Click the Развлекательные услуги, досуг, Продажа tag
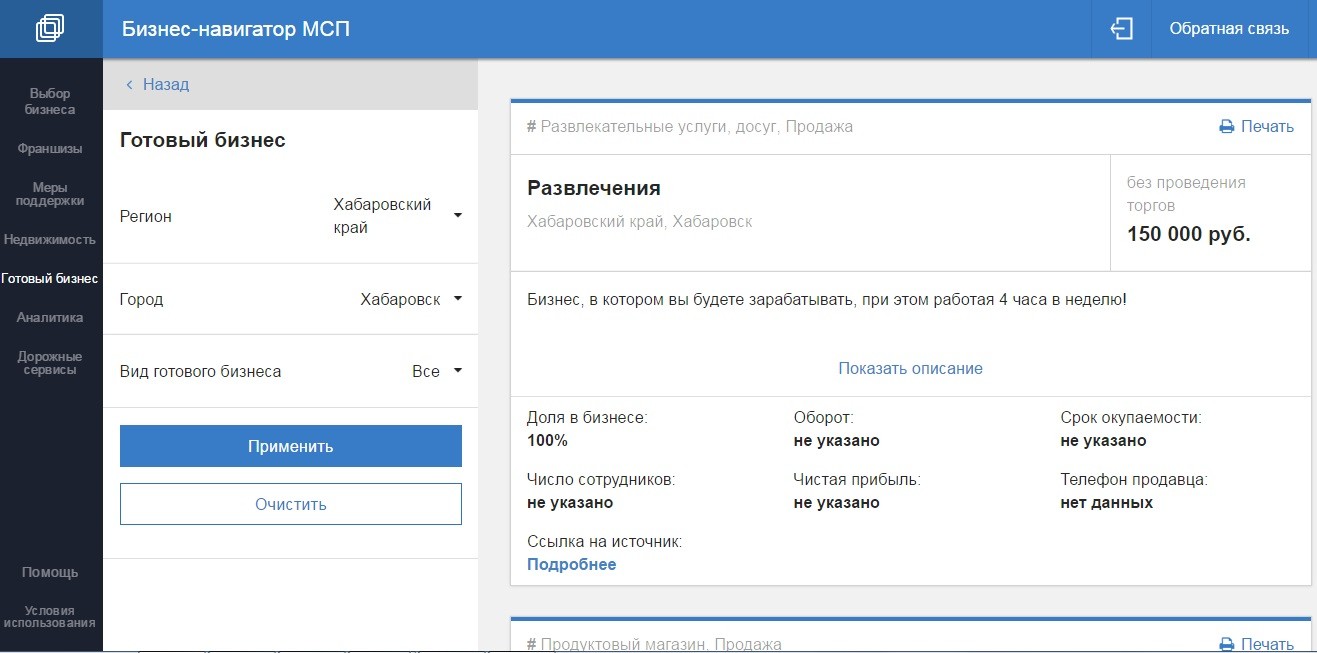1317x653 pixels. [690, 127]
